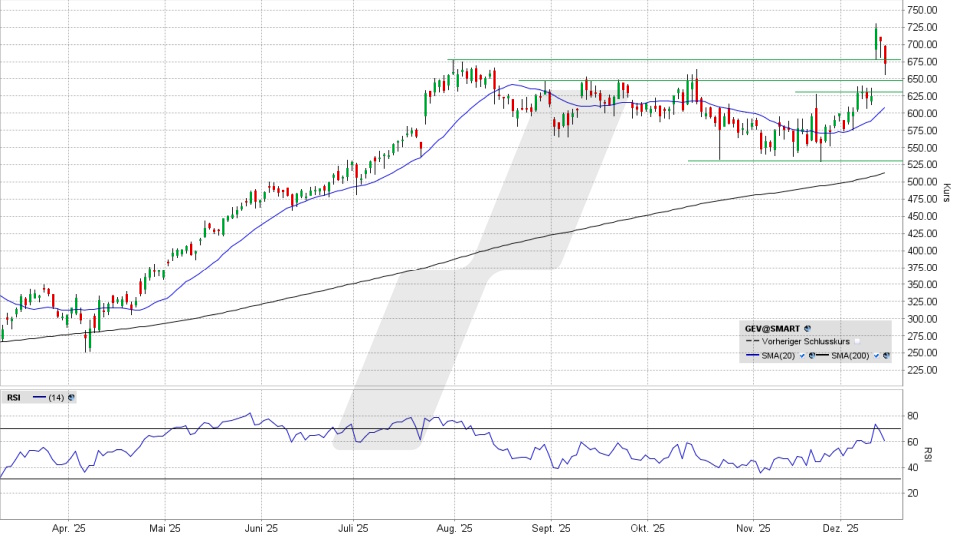Click the 500.00 price axis label
This screenshot has width=960, height=540.
[921, 182]
